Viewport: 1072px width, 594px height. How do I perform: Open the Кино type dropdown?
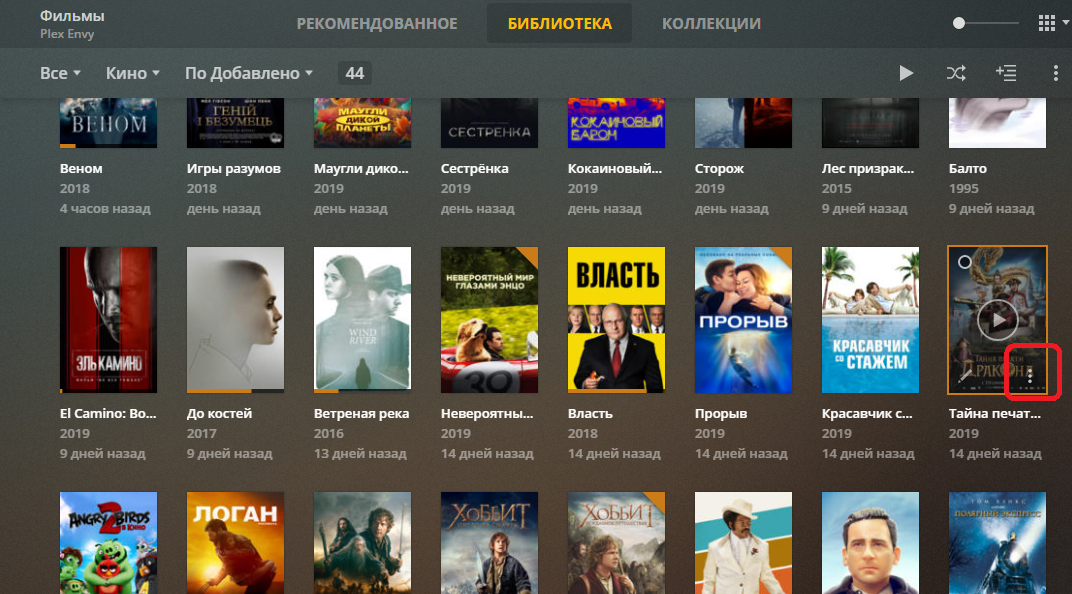tap(133, 73)
